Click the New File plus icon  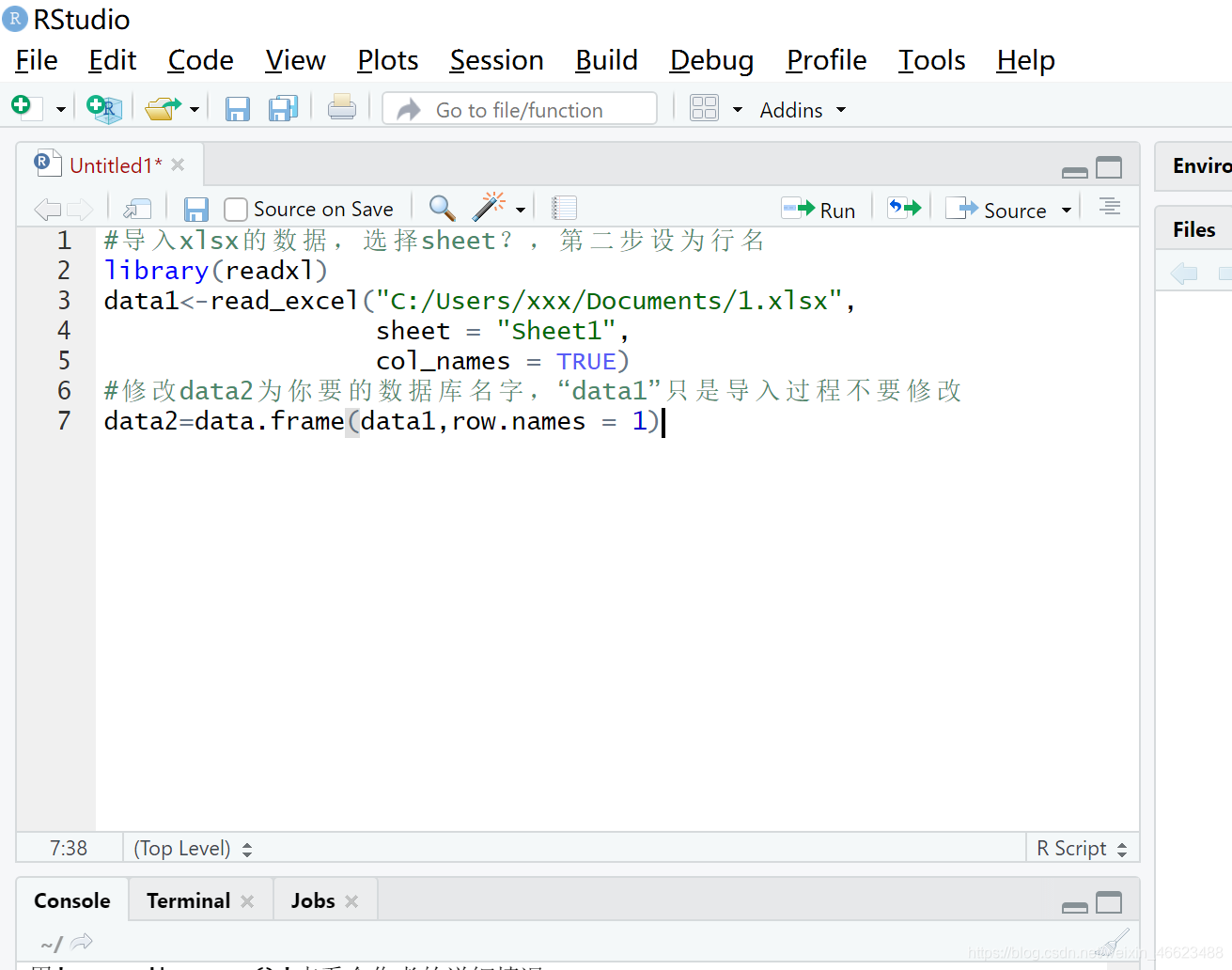click(x=25, y=108)
